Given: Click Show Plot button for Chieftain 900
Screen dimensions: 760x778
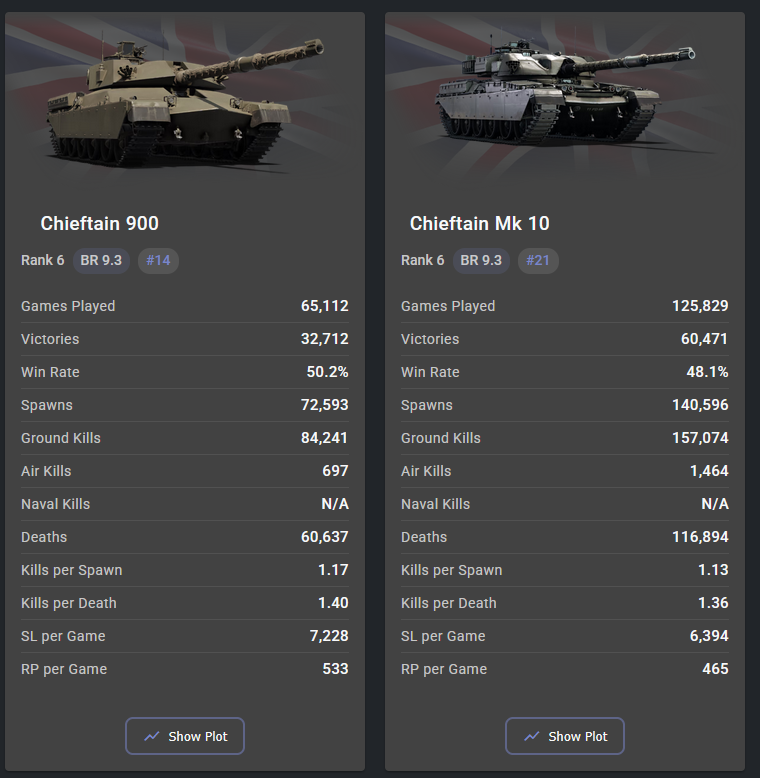Looking at the screenshot, I should tap(185, 736).
